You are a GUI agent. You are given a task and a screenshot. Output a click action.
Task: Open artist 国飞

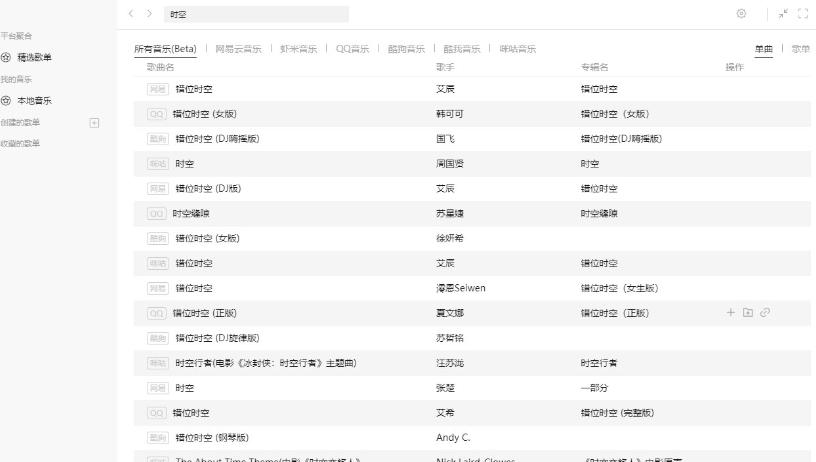(x=445, y=139)
